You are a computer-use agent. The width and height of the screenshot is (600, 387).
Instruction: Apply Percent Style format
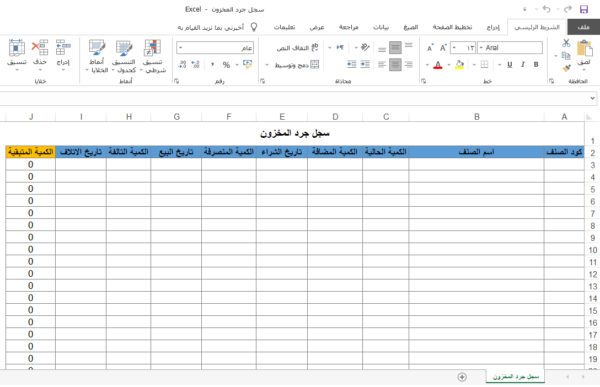(x=226, y=65)
